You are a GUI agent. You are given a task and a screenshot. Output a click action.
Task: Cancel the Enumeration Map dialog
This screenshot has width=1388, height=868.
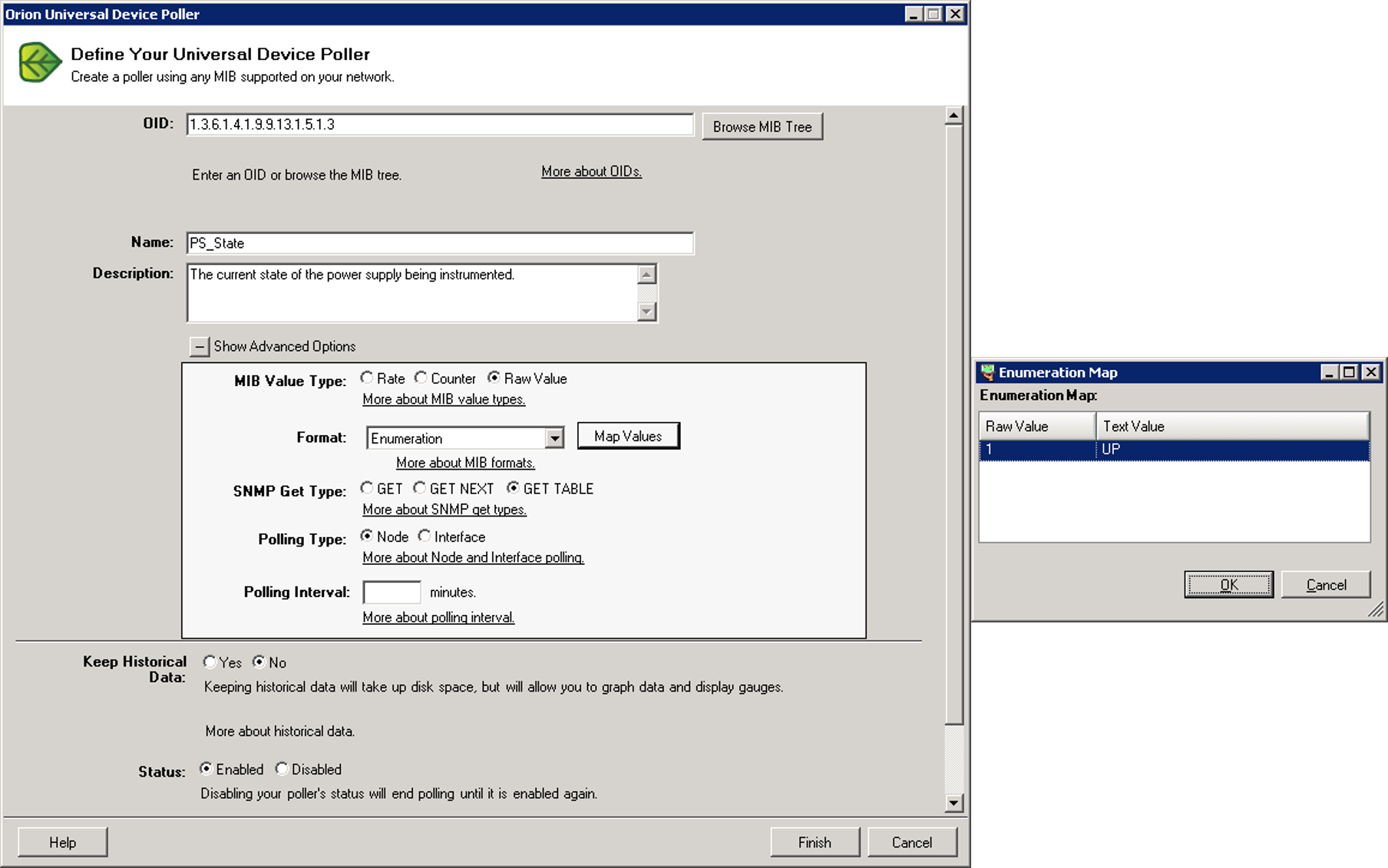click(1326, 585)
